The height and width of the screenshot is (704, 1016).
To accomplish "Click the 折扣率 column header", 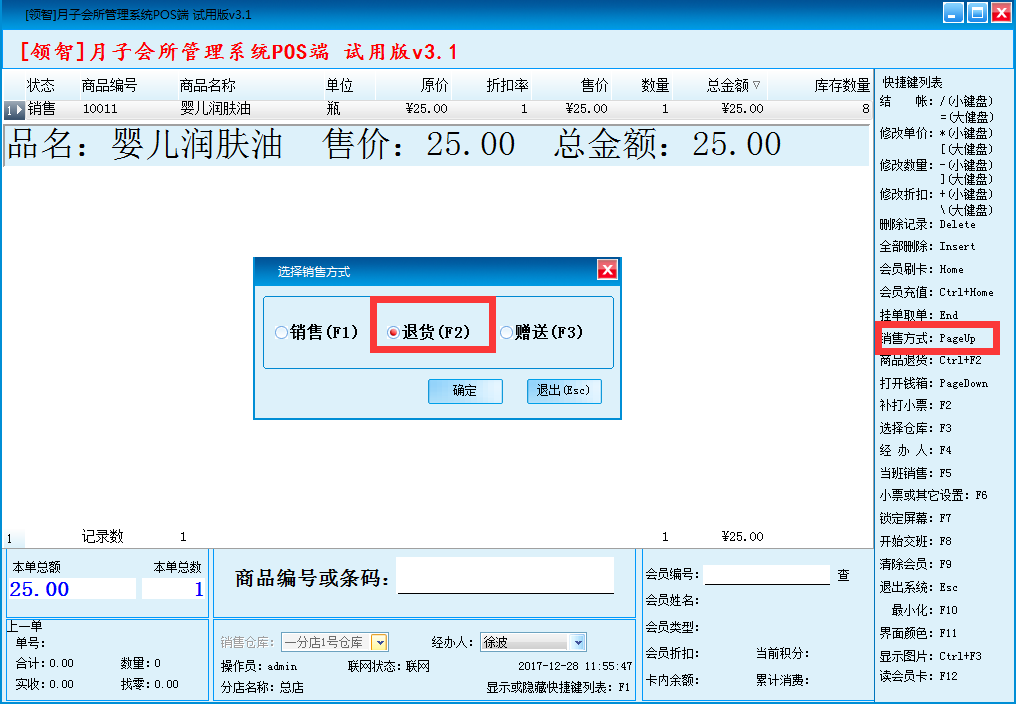I will [507, 86].
